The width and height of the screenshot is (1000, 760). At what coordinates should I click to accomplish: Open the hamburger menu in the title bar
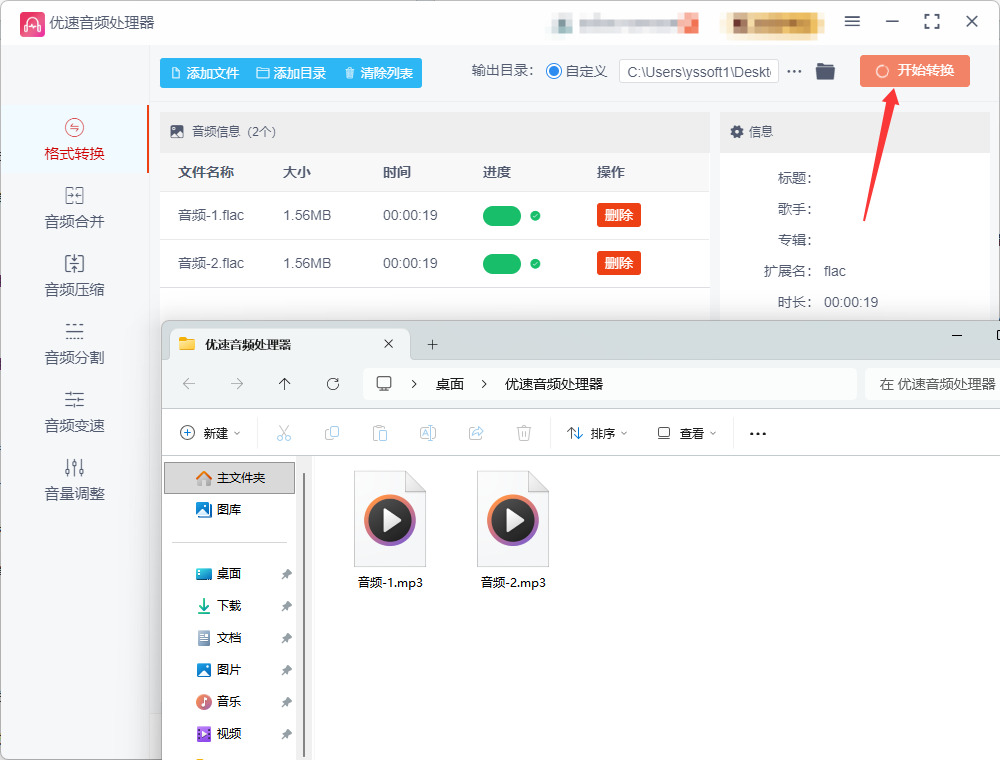click(x=852, y=22)
